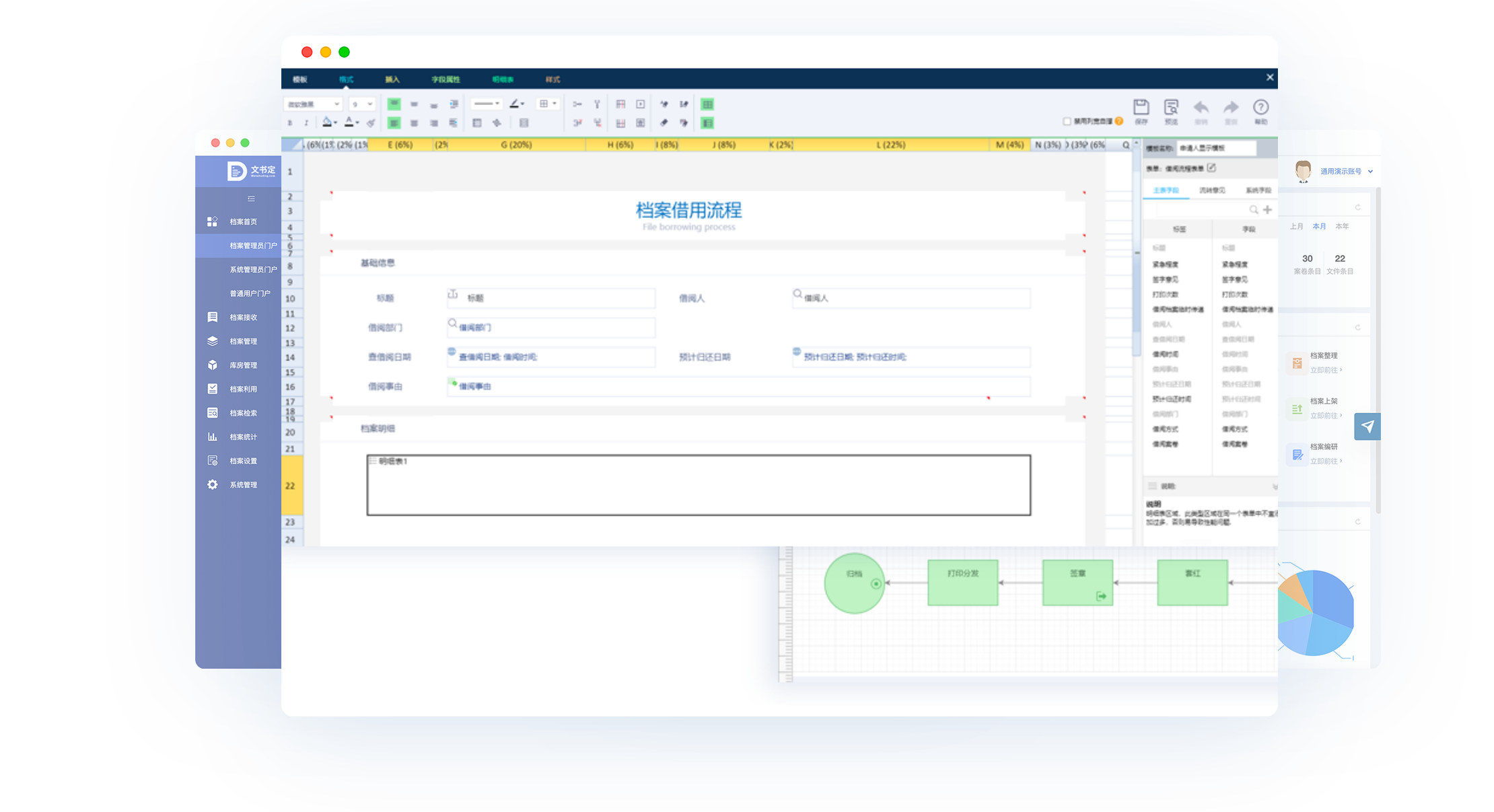
Task: Click the 档案整理 立即前往 link
Action: pos(1326,370)
